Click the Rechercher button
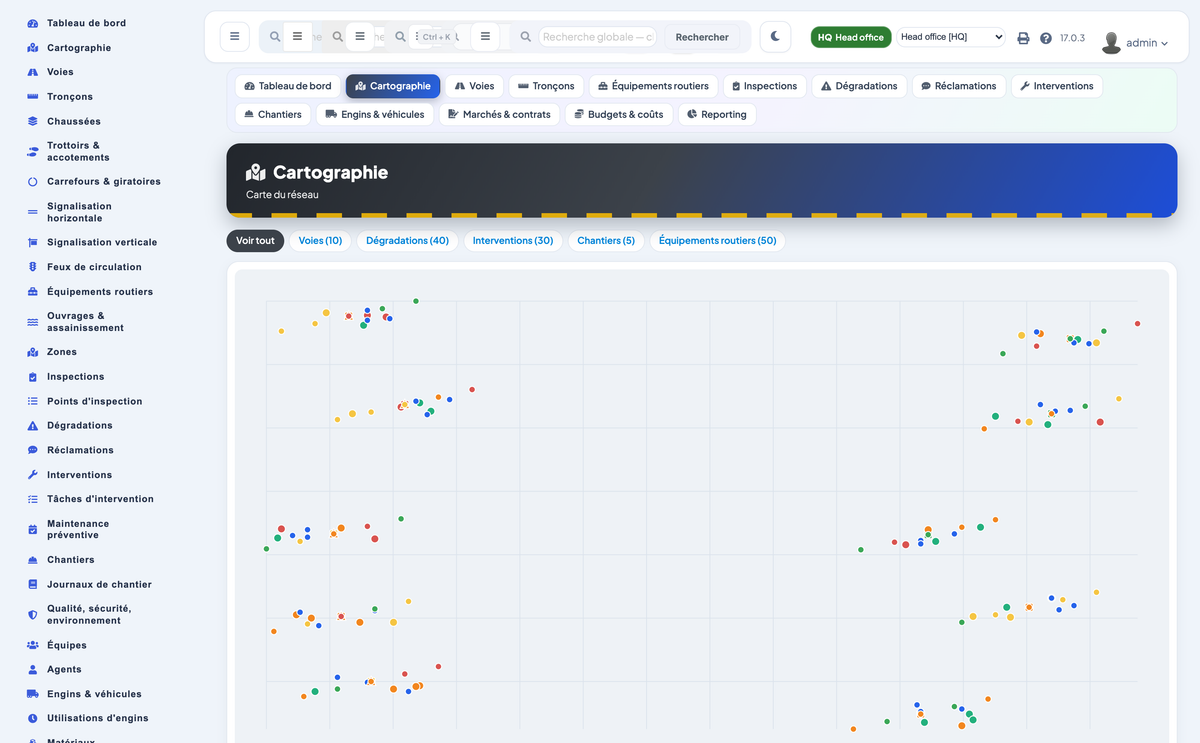 click(702, 37)
